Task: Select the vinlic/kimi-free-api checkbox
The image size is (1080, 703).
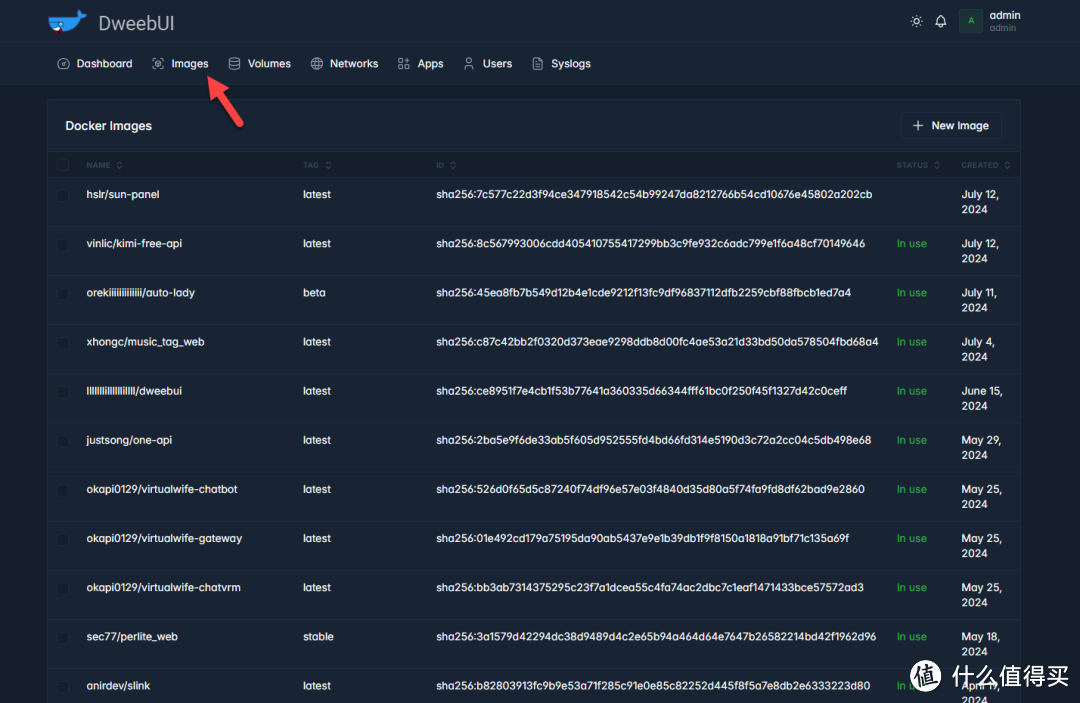Action: (63, 244)
